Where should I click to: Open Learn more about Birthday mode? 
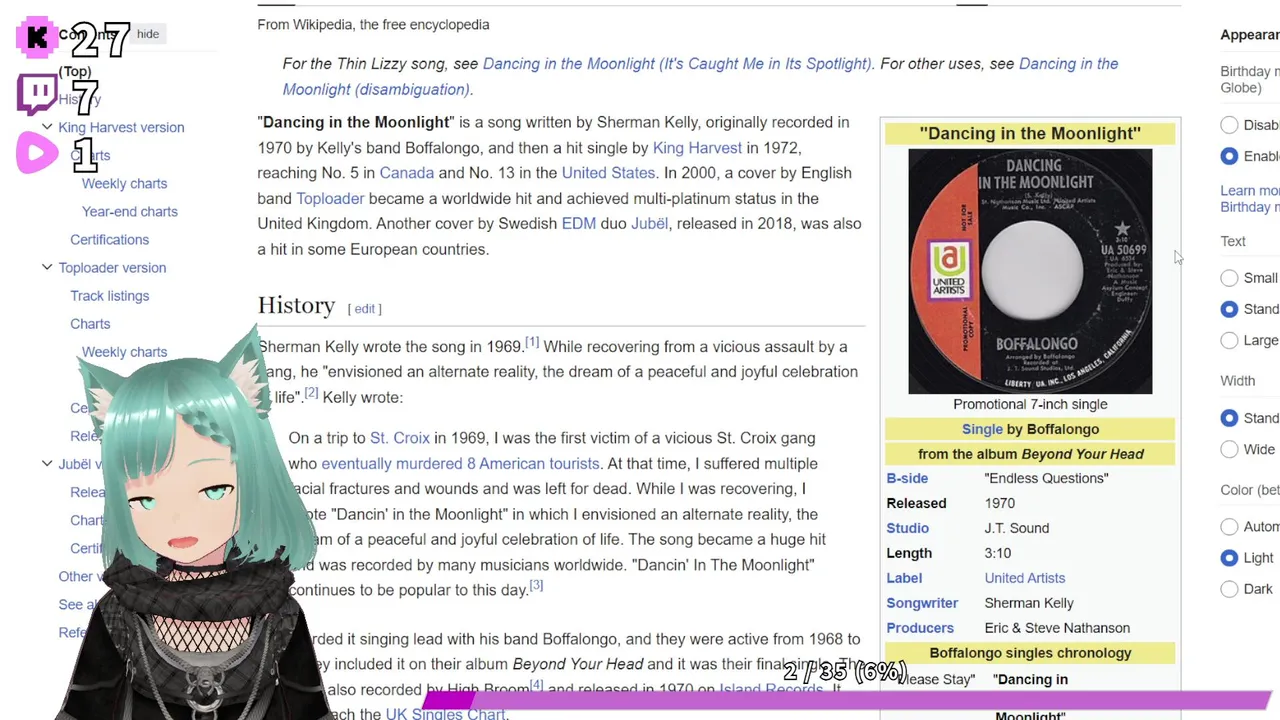pos(1250,199)
